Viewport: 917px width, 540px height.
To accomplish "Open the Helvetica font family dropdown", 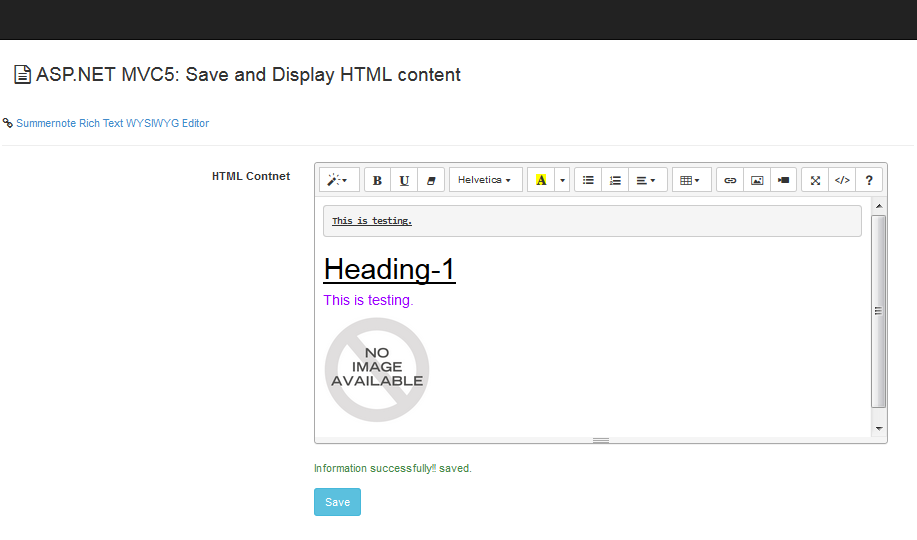I will (485, 180).
